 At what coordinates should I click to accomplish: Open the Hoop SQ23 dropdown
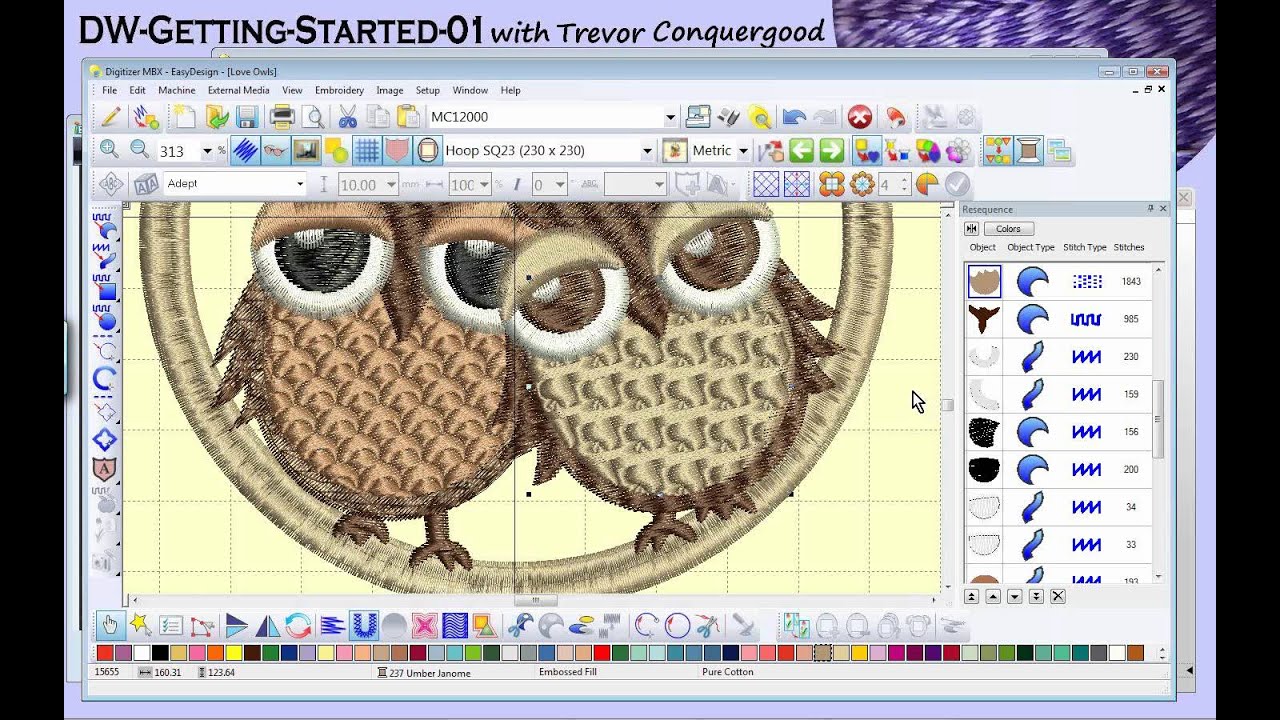click(x=647, y=151)
